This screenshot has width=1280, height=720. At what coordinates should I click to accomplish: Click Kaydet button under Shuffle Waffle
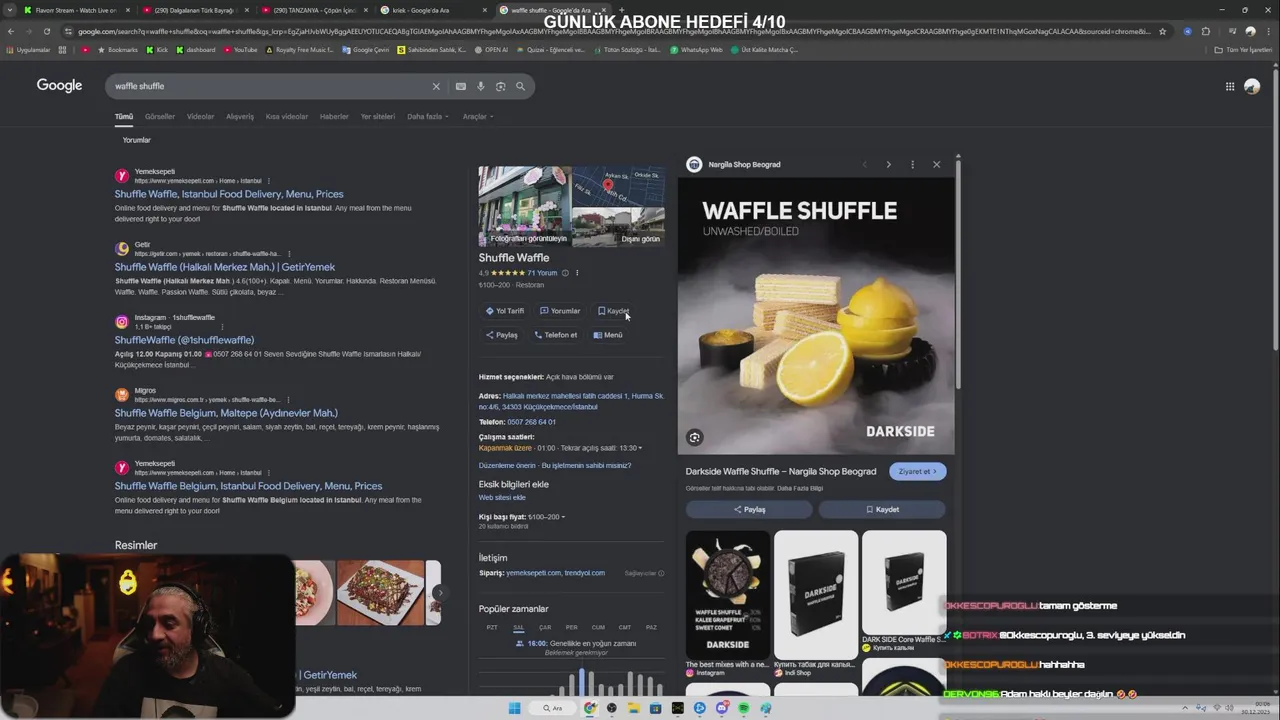point(613,311)
